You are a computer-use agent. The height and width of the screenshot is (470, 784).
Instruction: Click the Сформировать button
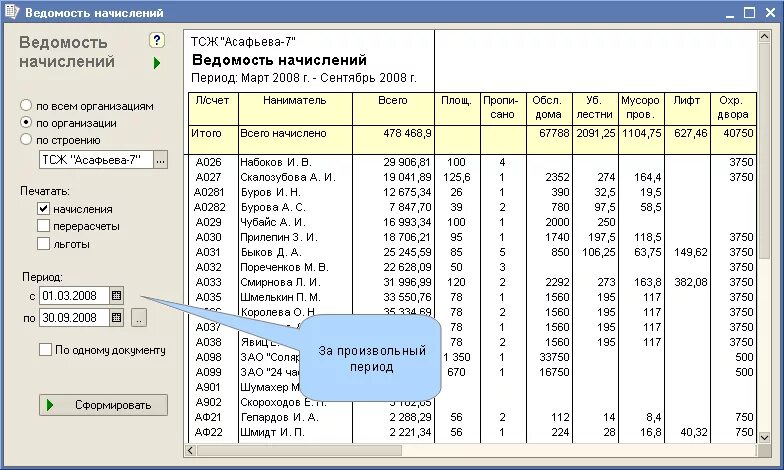104,405
